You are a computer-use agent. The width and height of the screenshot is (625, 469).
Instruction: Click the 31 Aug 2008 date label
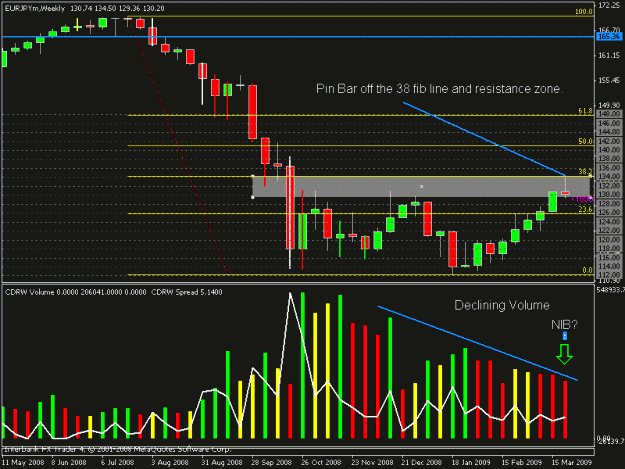(222, 462)
